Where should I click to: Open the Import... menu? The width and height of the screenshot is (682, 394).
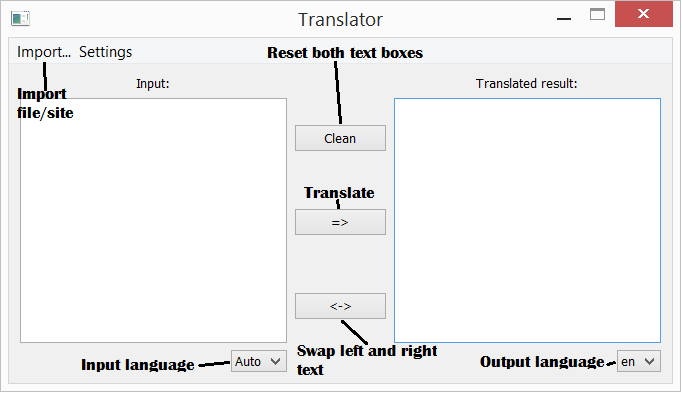pyautogui.click(x=43, y=52)
